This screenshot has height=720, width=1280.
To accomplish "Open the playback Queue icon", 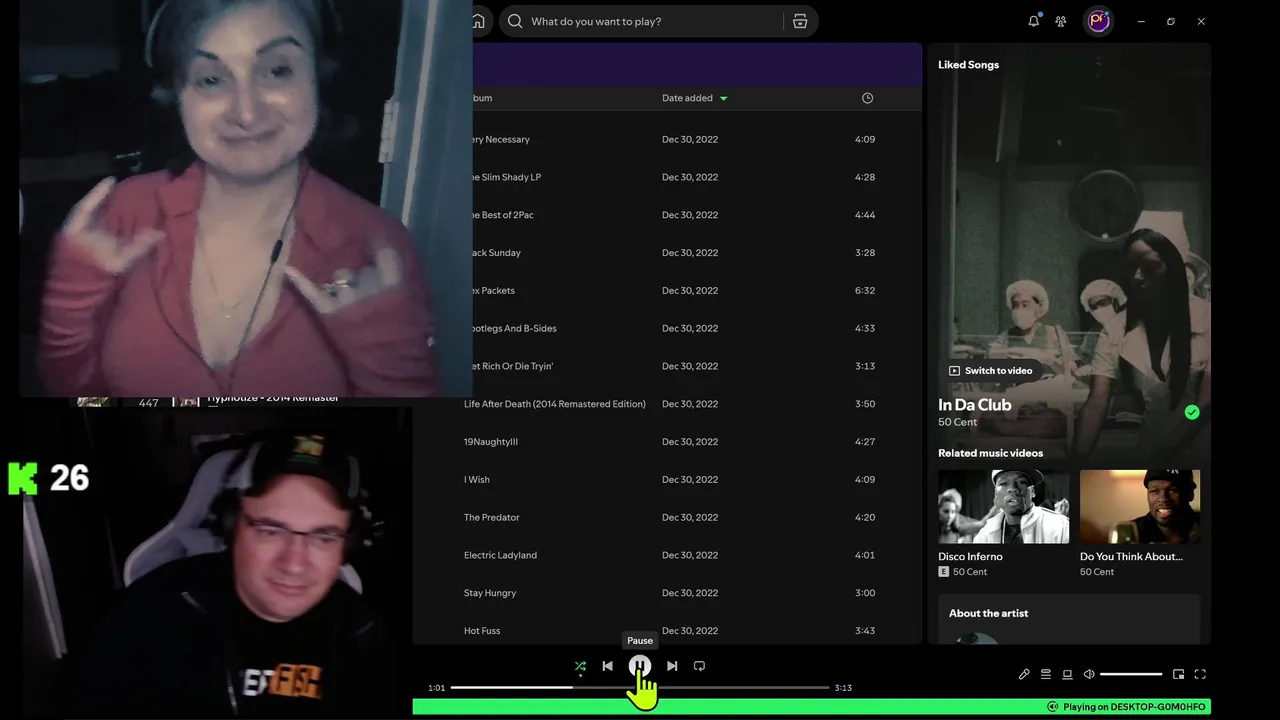I will pyautogui.click(x=1046, y=674).
